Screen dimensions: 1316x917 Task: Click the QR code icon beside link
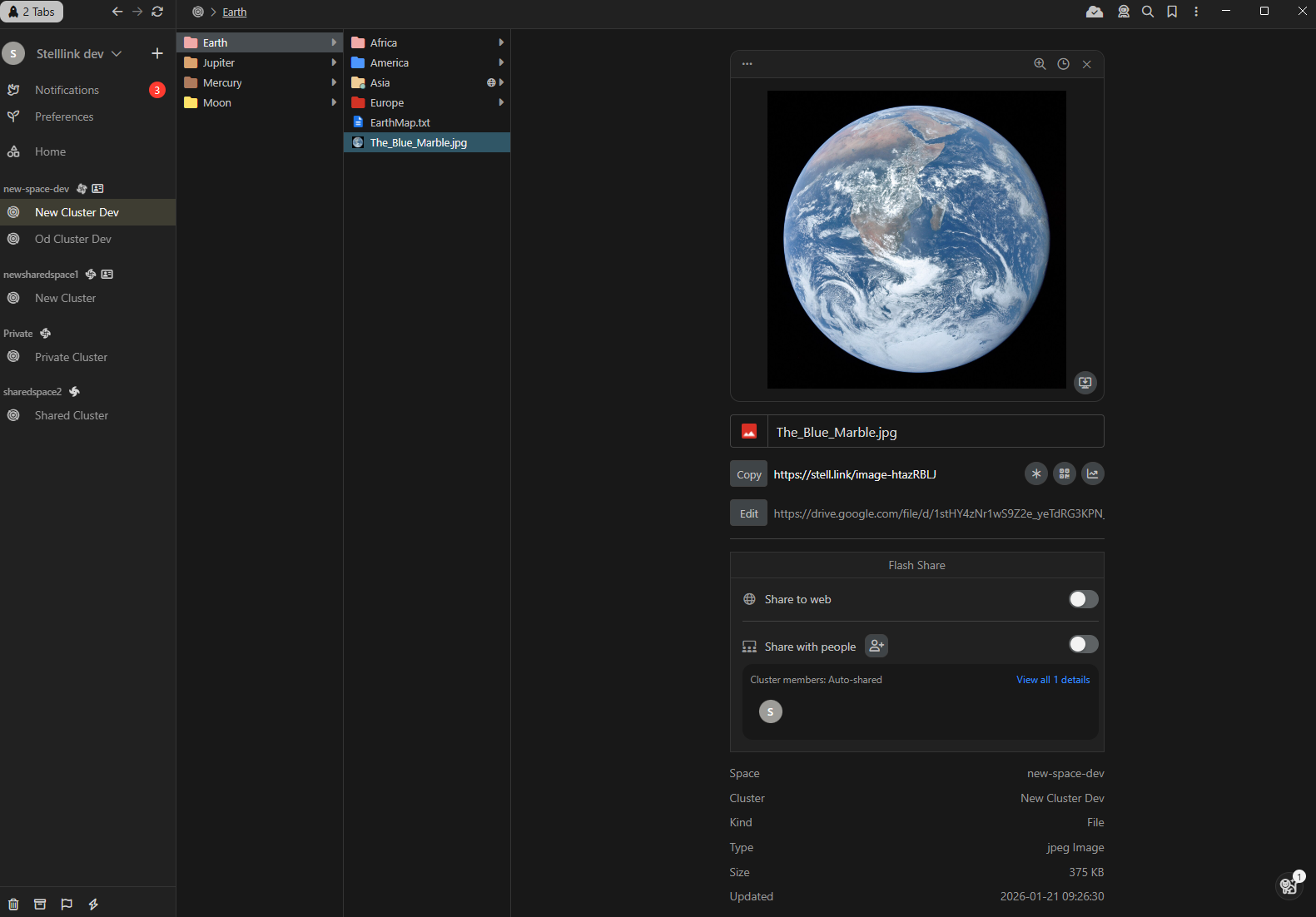1064,473
